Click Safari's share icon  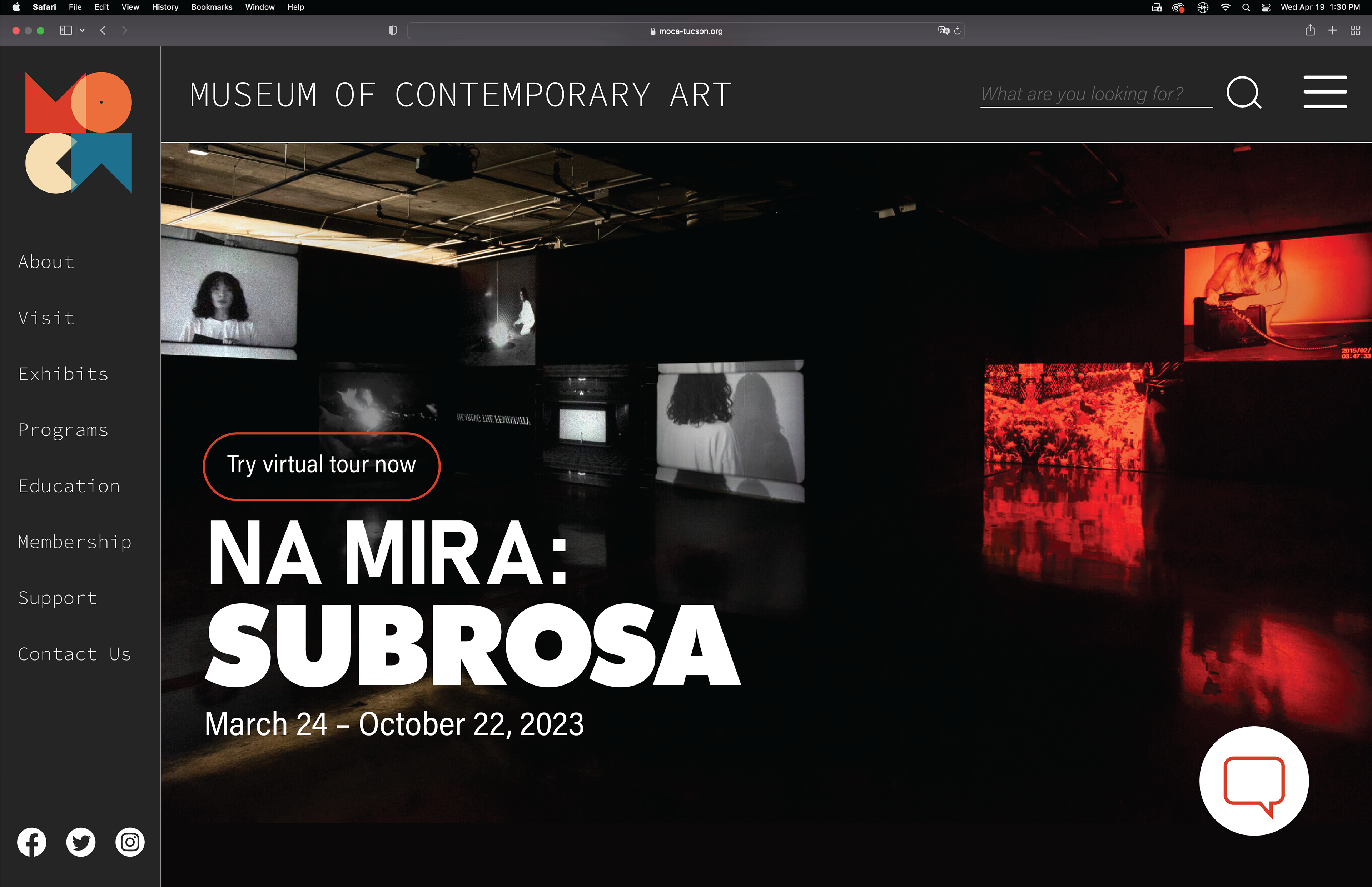coord(1310,30)
